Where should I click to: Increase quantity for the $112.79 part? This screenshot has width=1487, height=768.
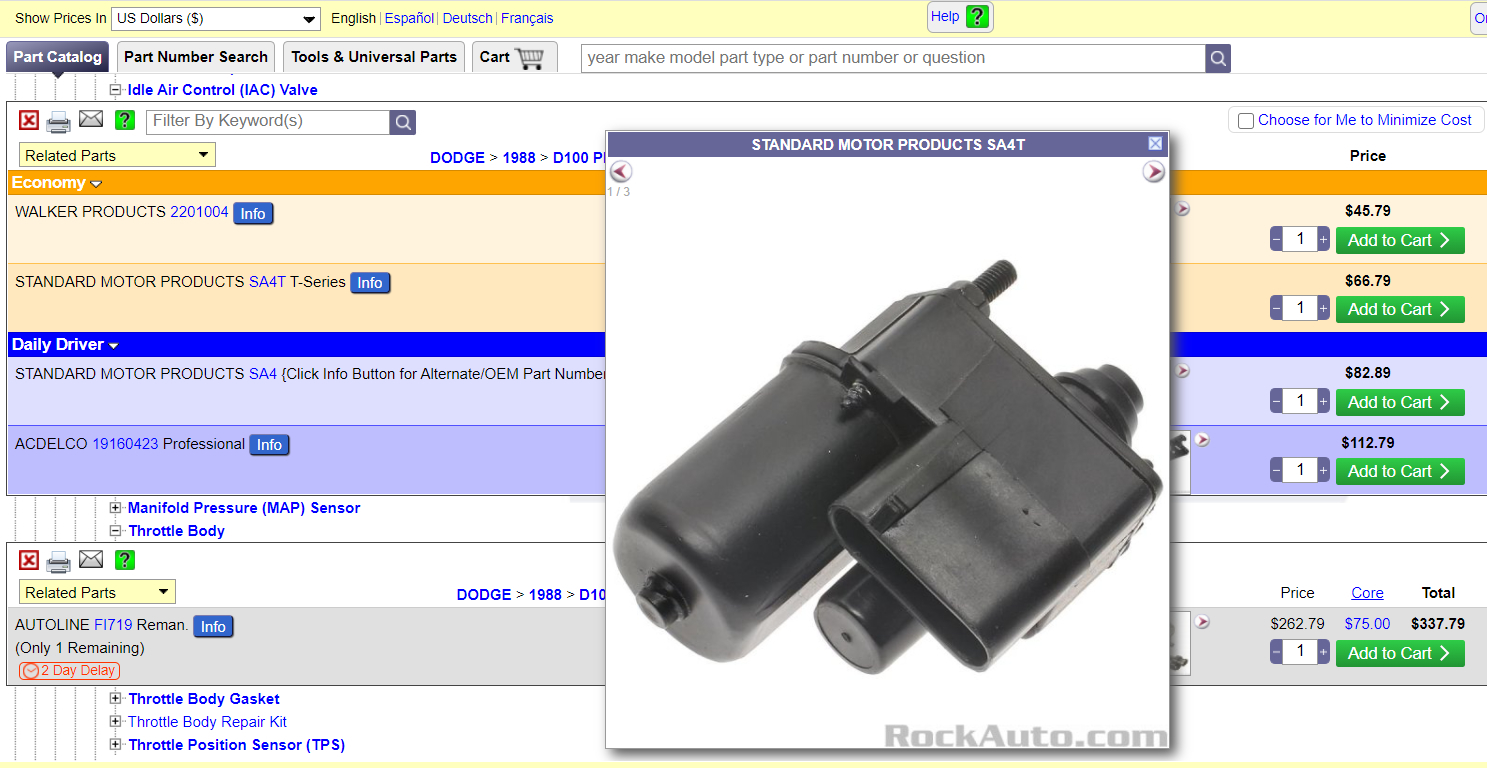click(x=1324, y=471)
